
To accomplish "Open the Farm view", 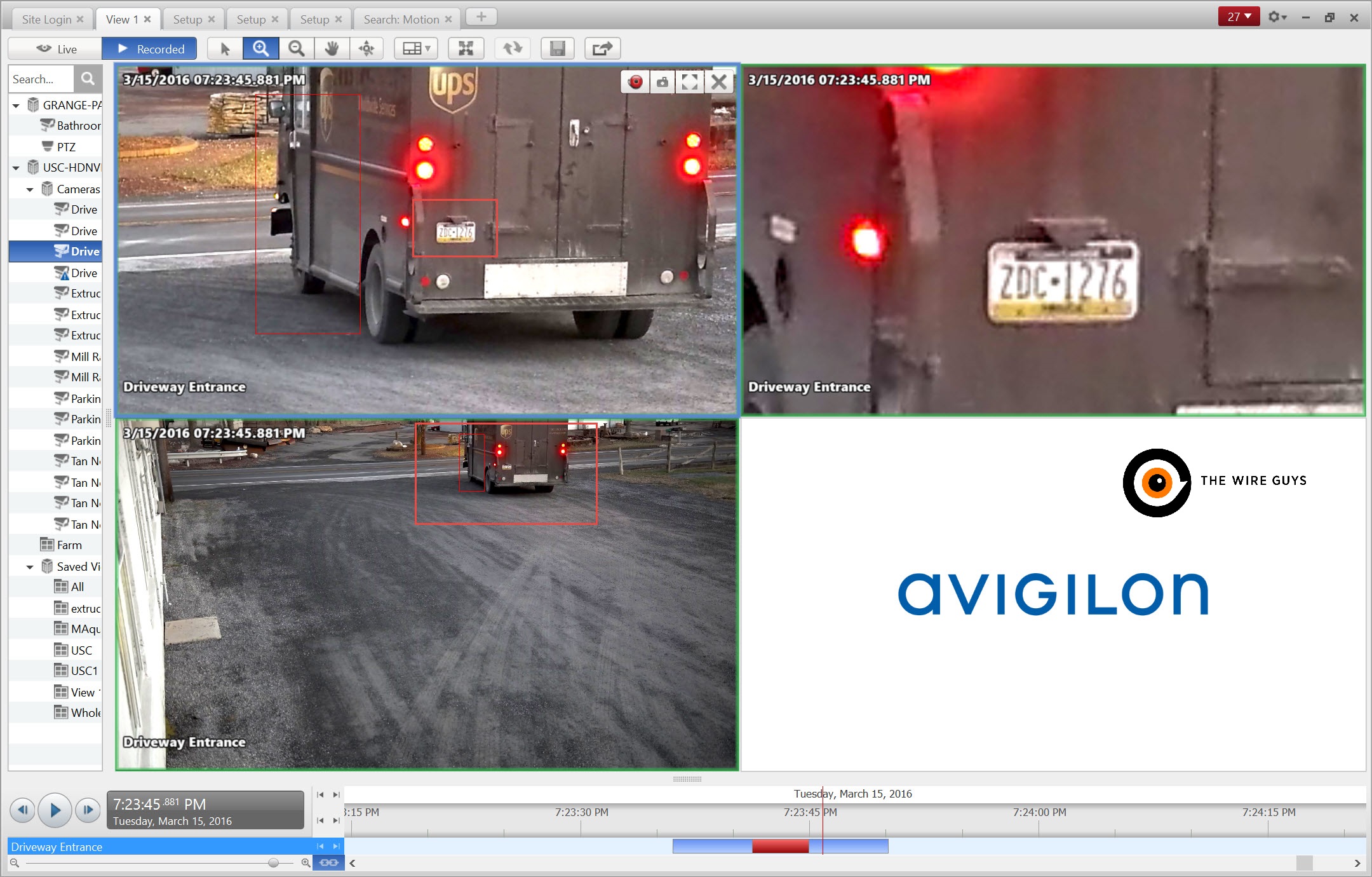I will click(x=61, y=545).
